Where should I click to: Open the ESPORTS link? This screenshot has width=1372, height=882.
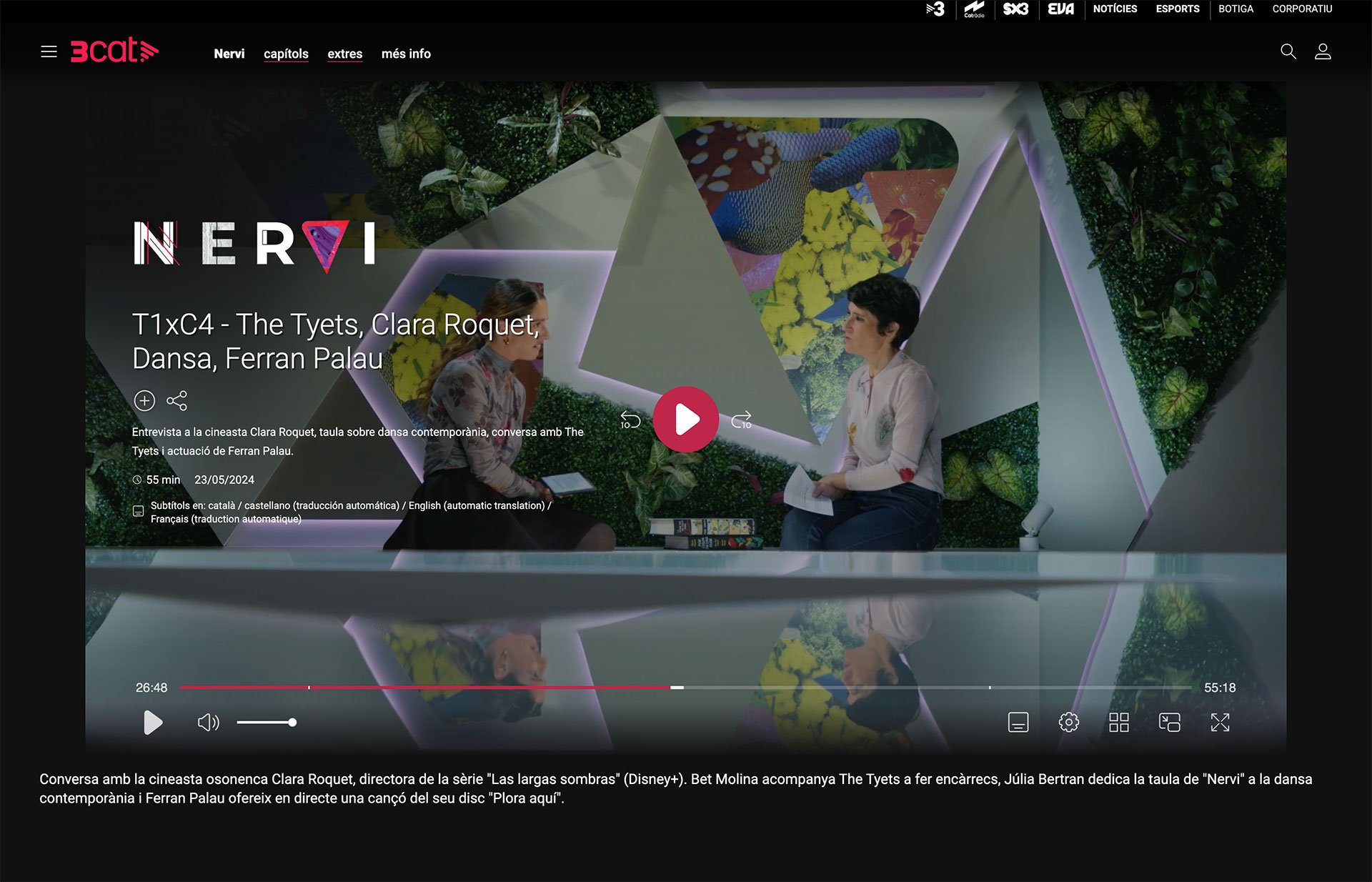(1178, 9)
